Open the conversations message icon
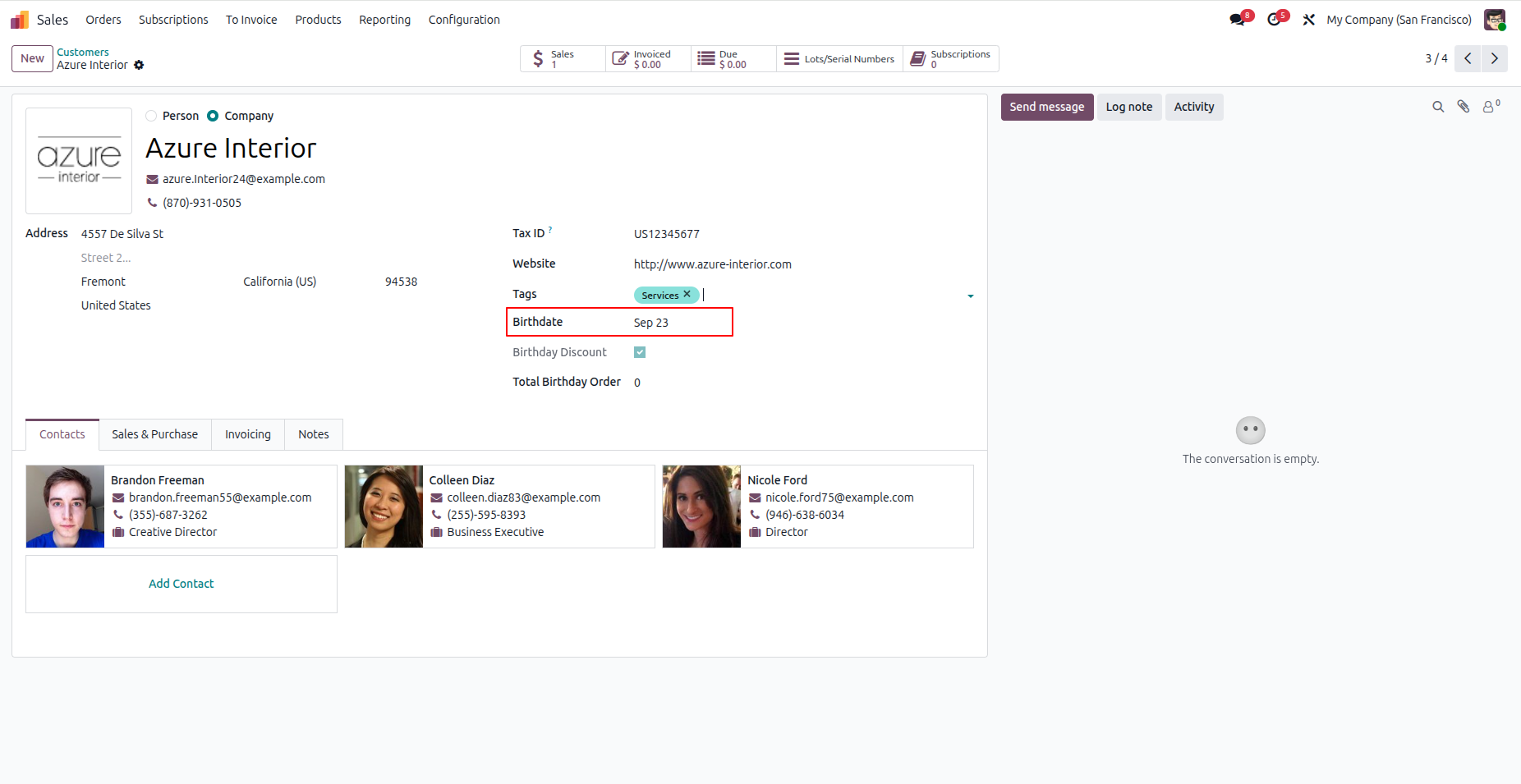This screenshot has height=784, width=1521. [1237, 20]
